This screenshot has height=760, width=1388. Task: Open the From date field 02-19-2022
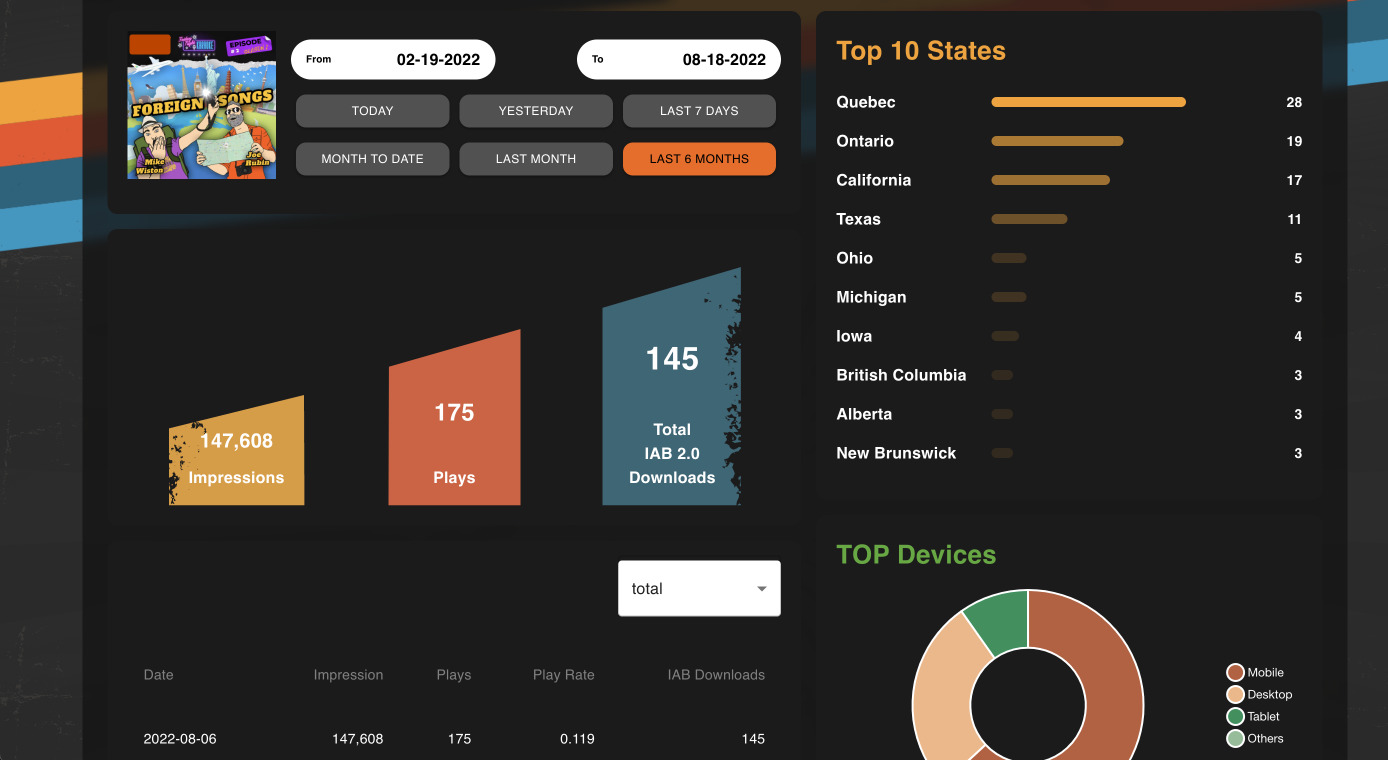(393, 60)
